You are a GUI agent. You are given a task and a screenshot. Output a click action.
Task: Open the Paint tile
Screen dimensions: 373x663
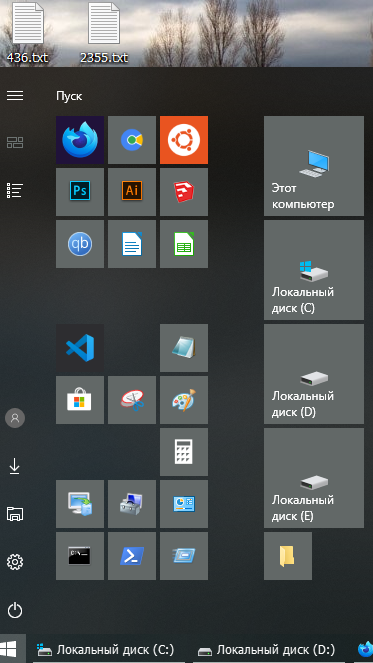point(184,400)
